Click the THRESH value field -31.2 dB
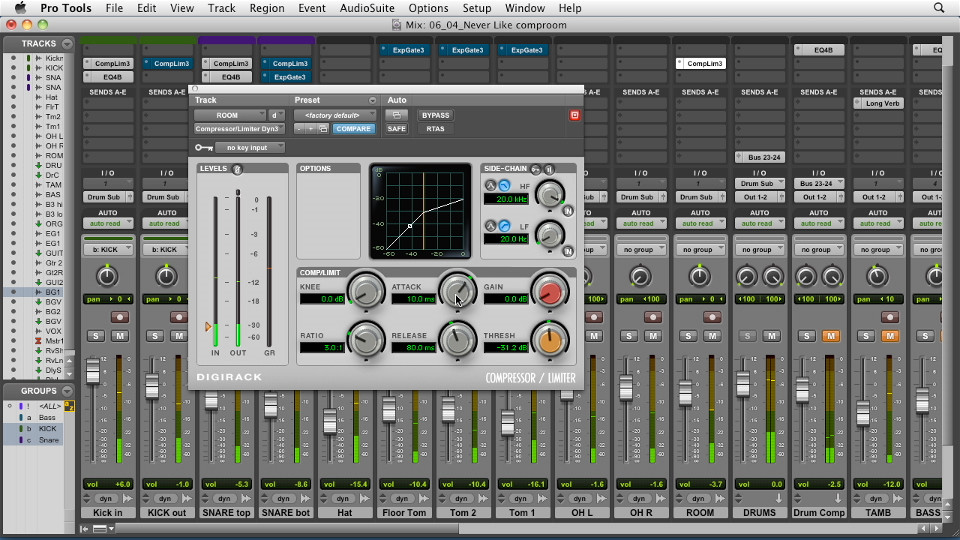The height and width of the screenshot is (540, 960). click(x=506, y=348)
